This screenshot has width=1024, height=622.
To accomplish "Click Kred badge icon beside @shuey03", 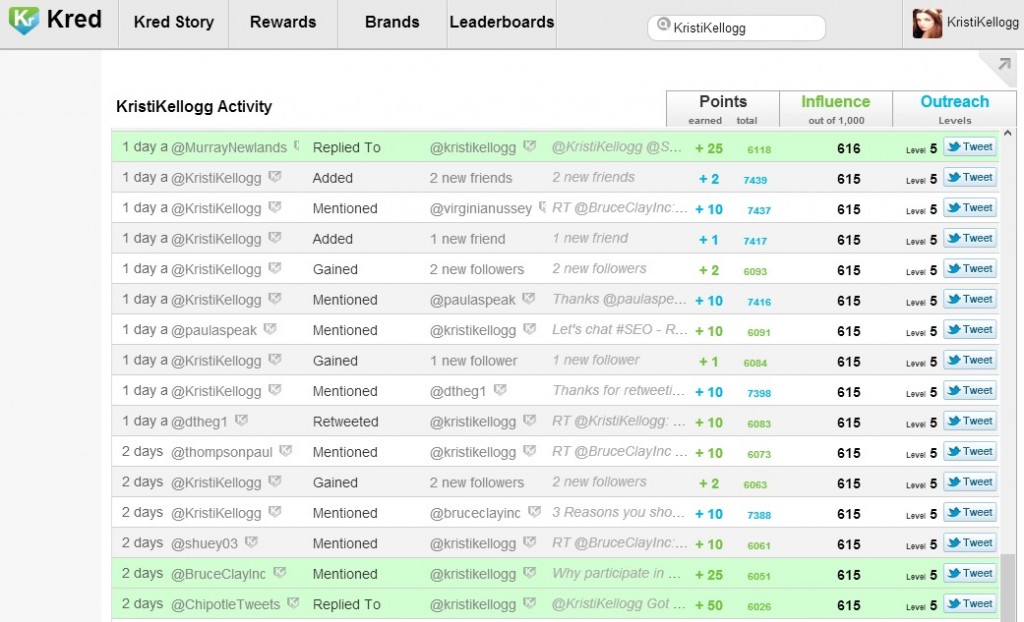I will click(x=251, y=542).
